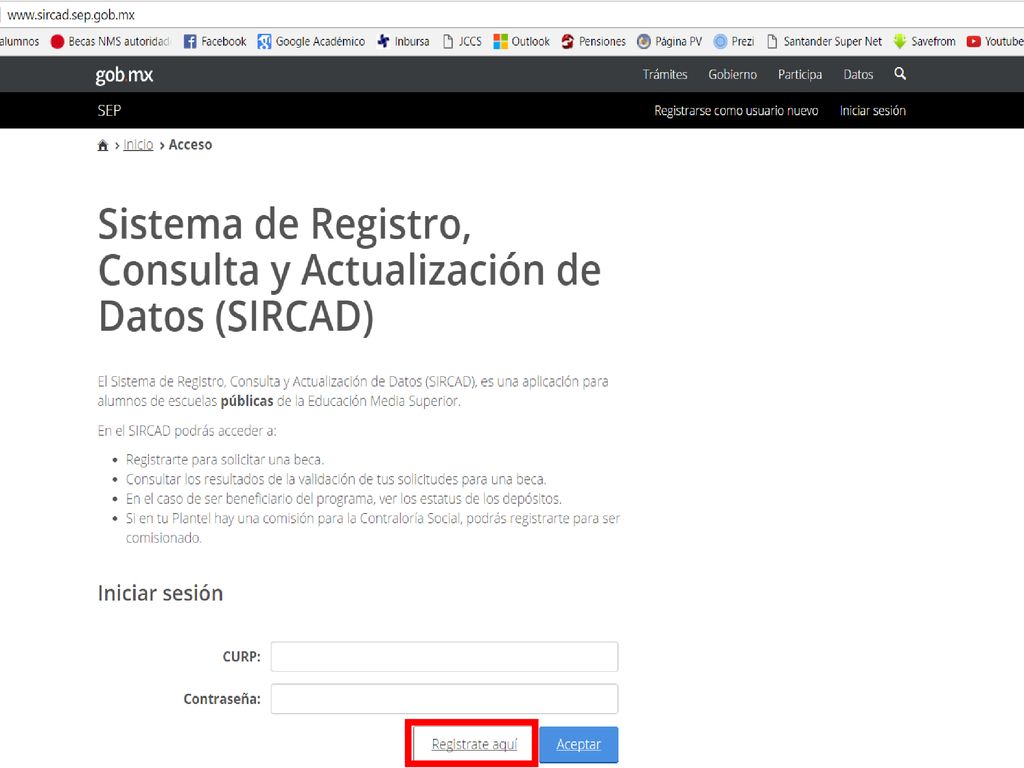Open the Becas NMS autoridad bookmark
The height and width of the screenshot is (768, 1024).
(x=110, y=42)
